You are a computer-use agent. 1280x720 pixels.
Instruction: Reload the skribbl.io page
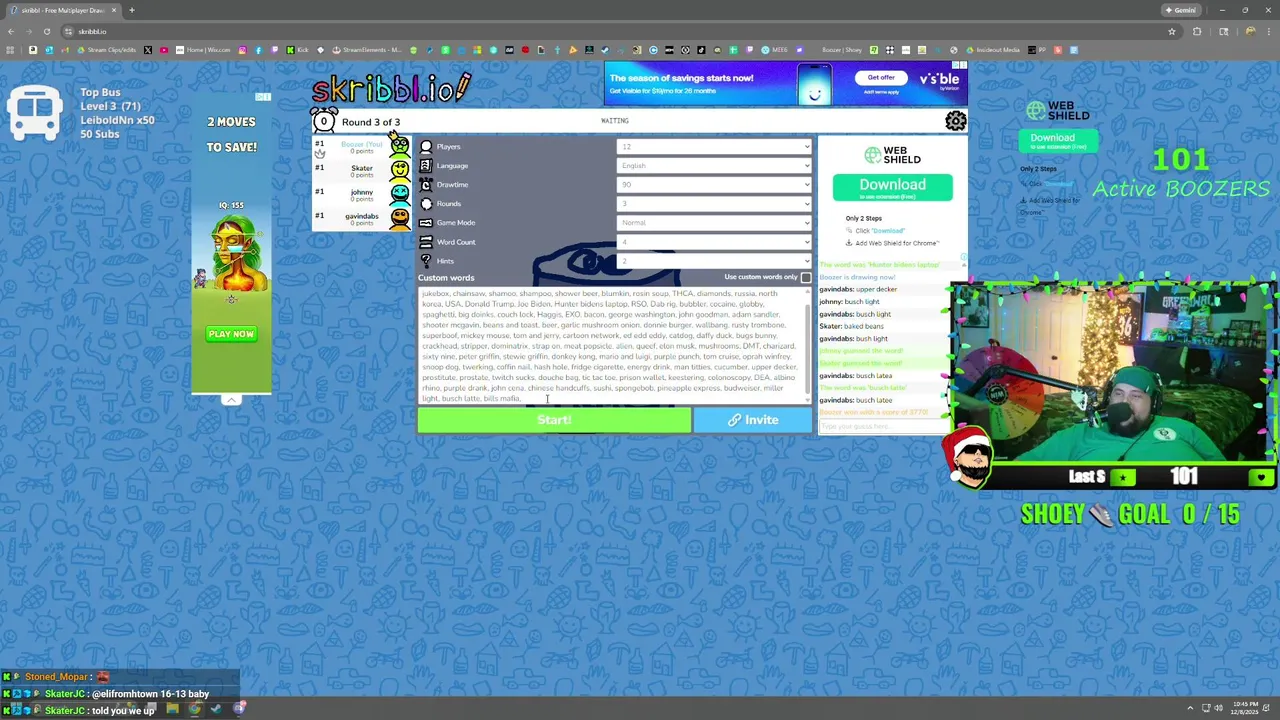46,31
